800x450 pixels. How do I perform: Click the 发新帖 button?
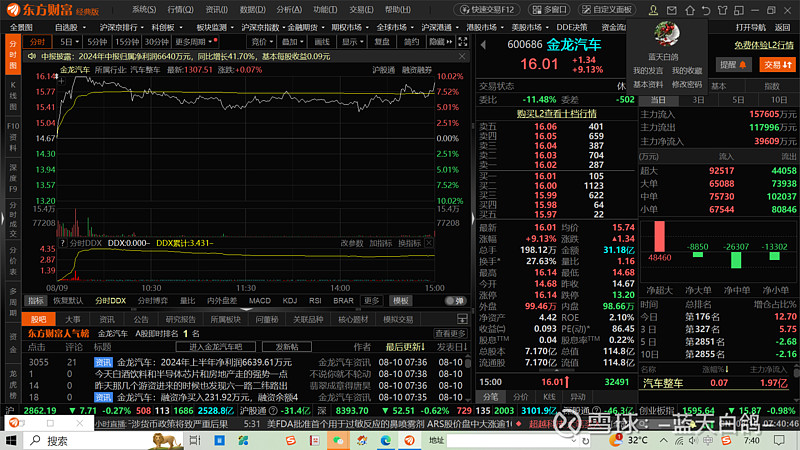click(x=287, y=347)
